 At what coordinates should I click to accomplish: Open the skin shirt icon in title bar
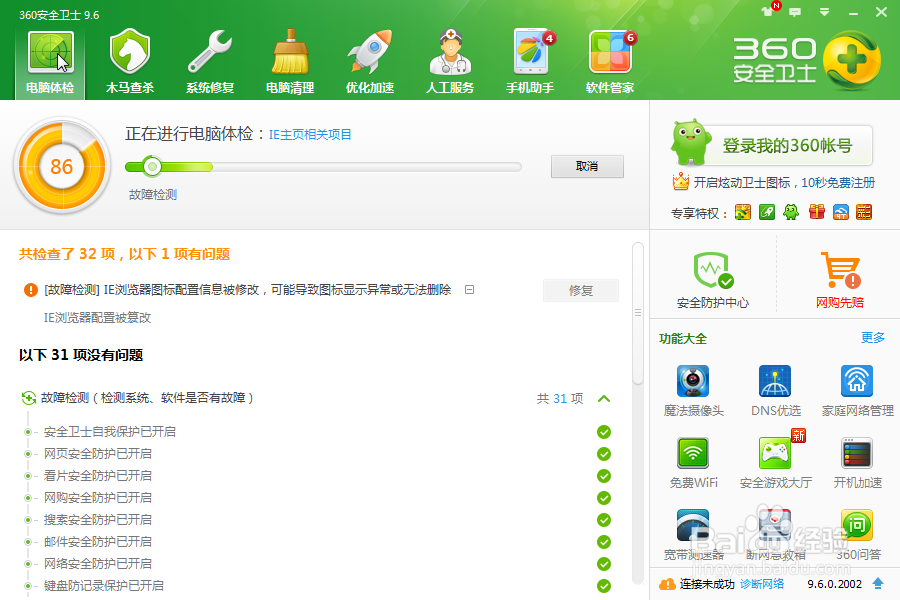coord(767,11)
